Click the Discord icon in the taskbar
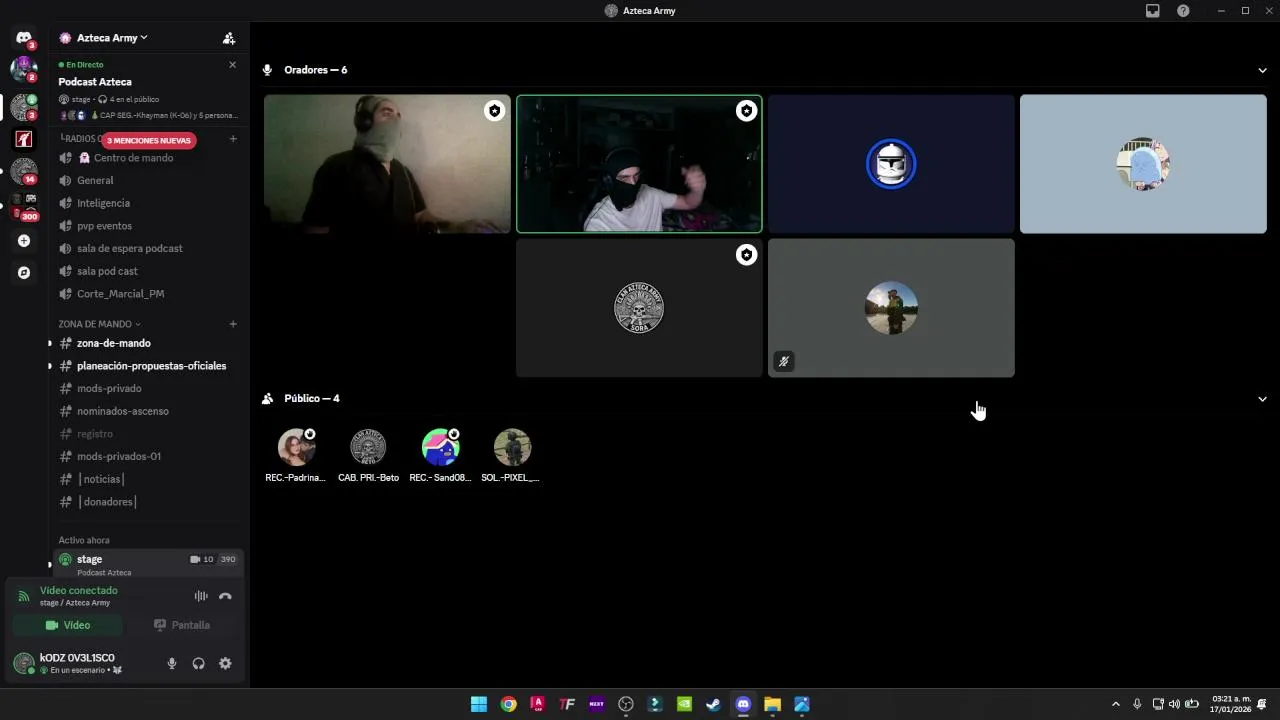 tap(743, 704)
